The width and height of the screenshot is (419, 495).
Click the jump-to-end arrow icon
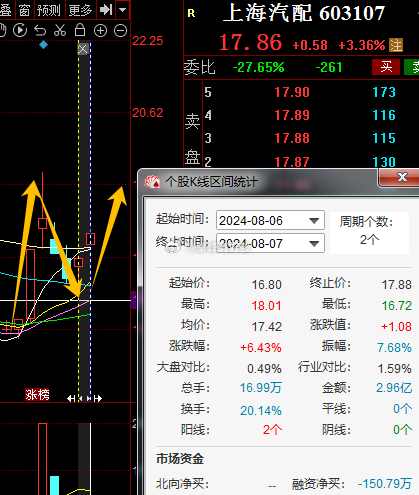106,10
